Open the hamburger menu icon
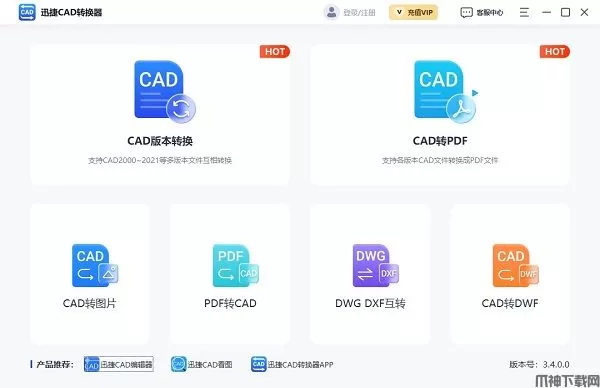 [x=524, y=13]
